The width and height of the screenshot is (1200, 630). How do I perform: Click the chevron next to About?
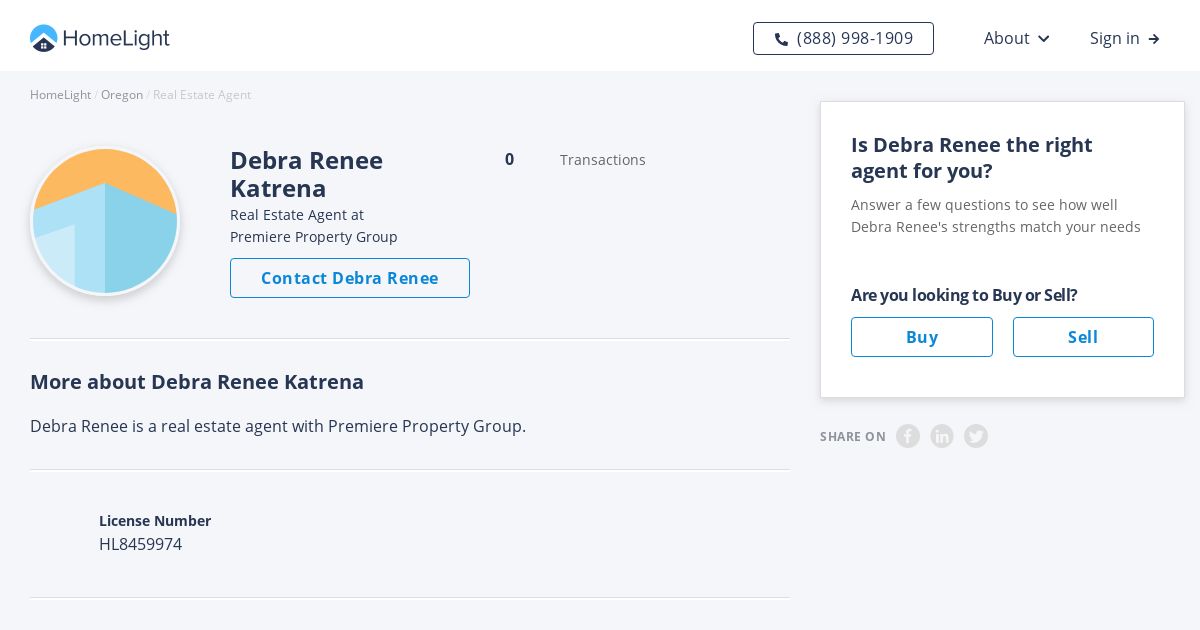1044,39
